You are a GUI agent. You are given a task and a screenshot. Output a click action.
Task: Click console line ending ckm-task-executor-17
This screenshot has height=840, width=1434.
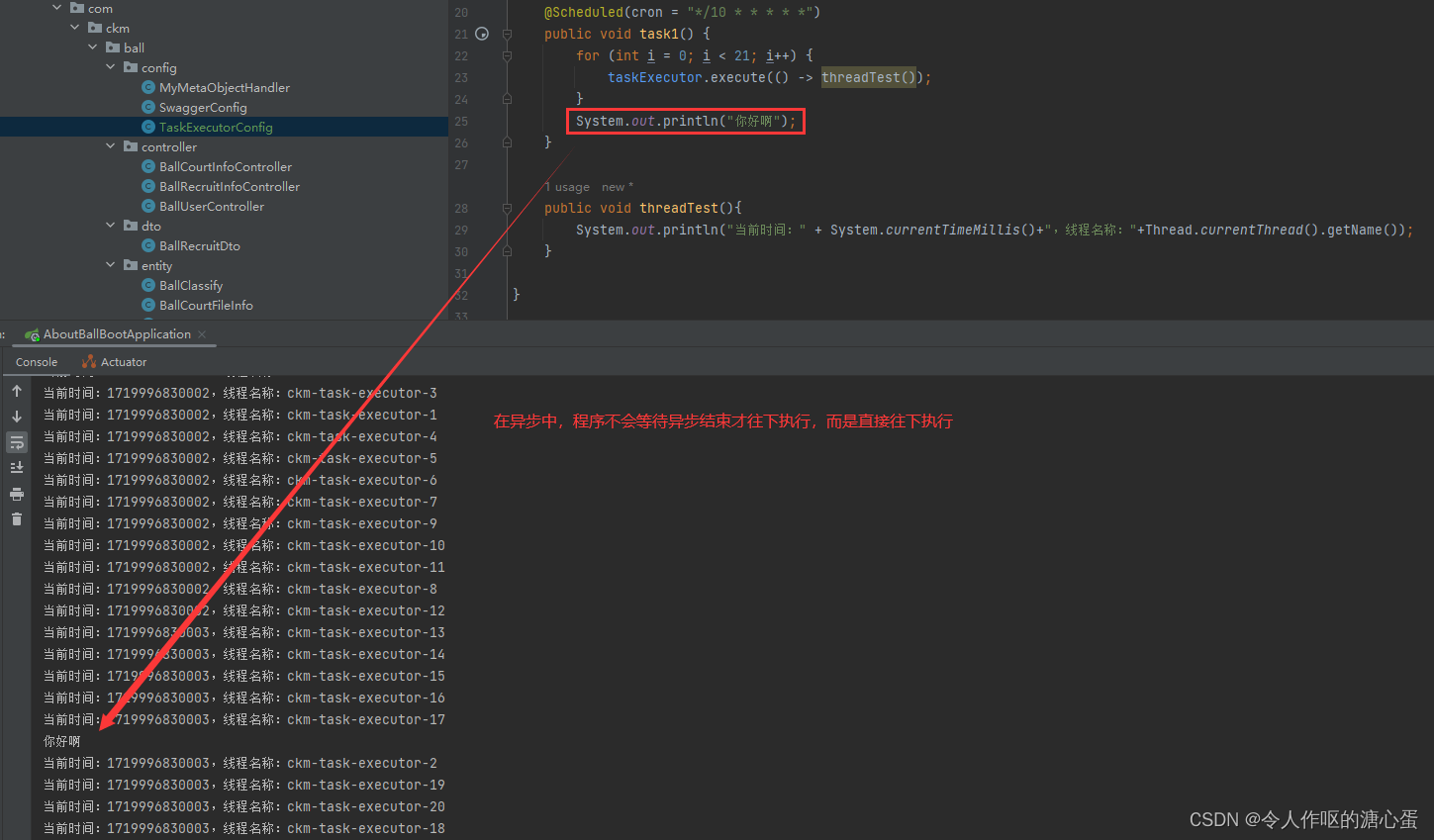pos(244,719)
